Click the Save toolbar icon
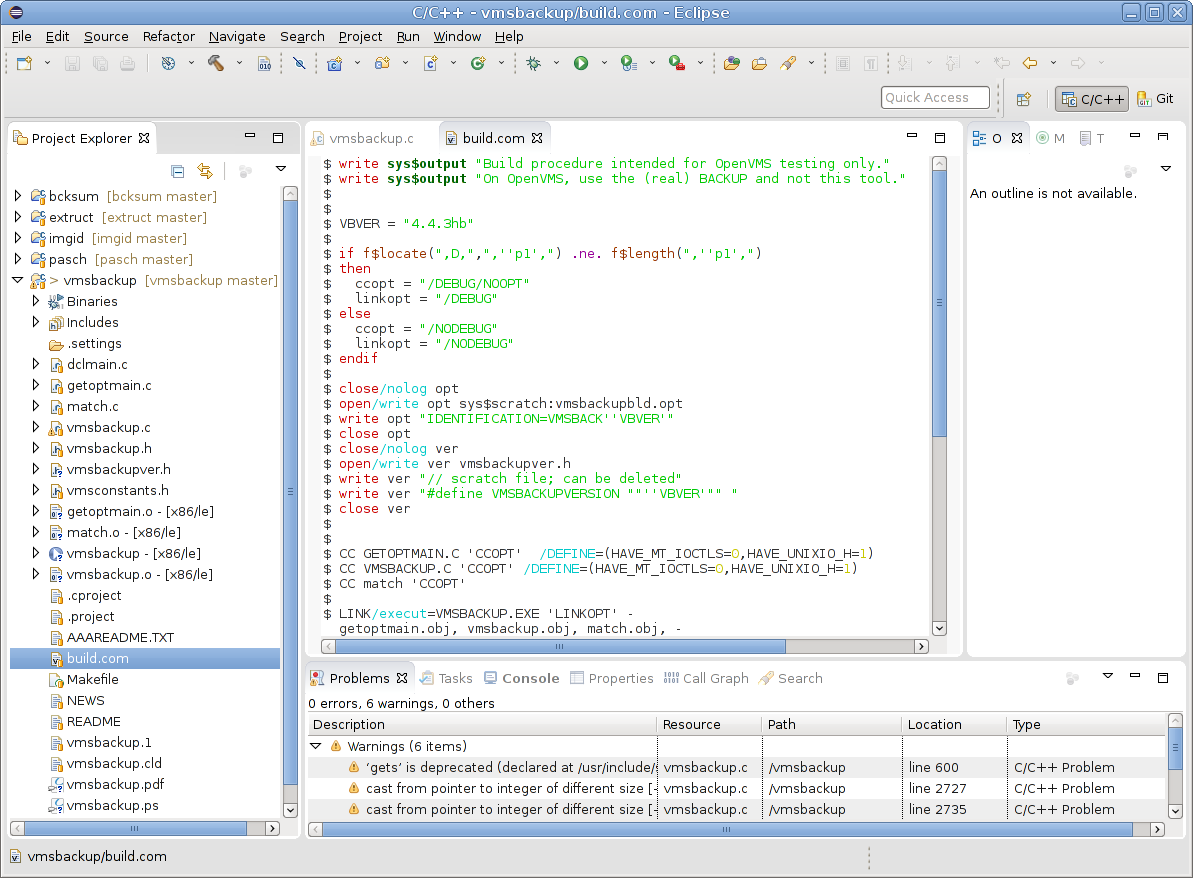 point(72,63)
